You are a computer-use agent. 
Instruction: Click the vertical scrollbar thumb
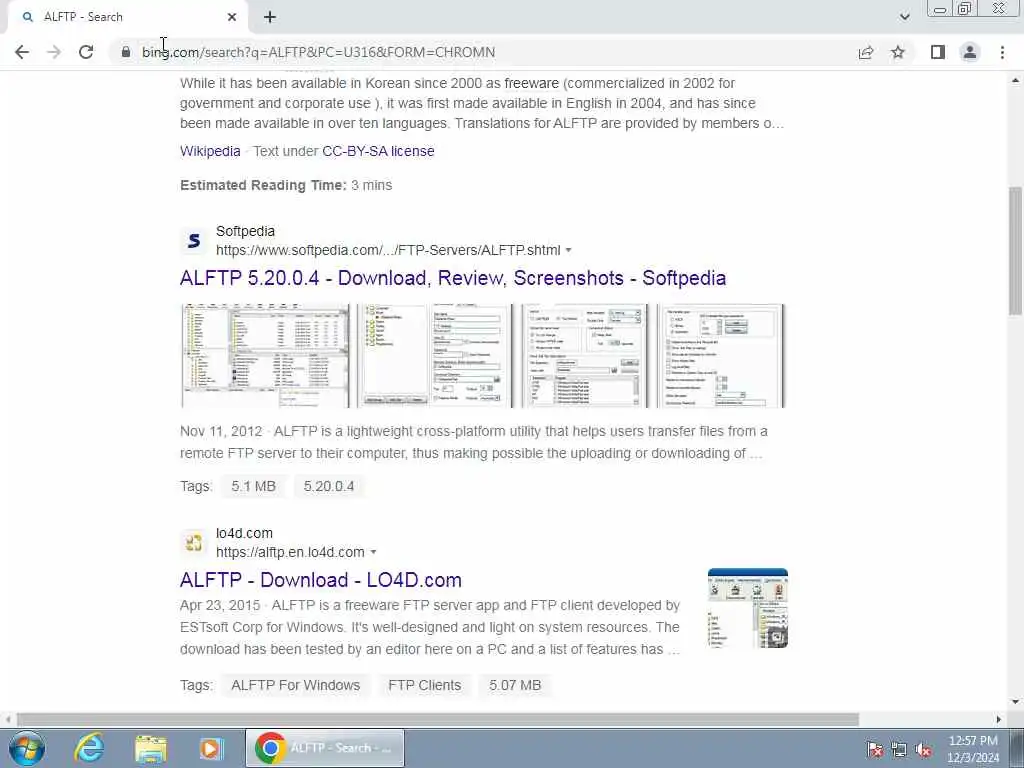click(1016, 250)
